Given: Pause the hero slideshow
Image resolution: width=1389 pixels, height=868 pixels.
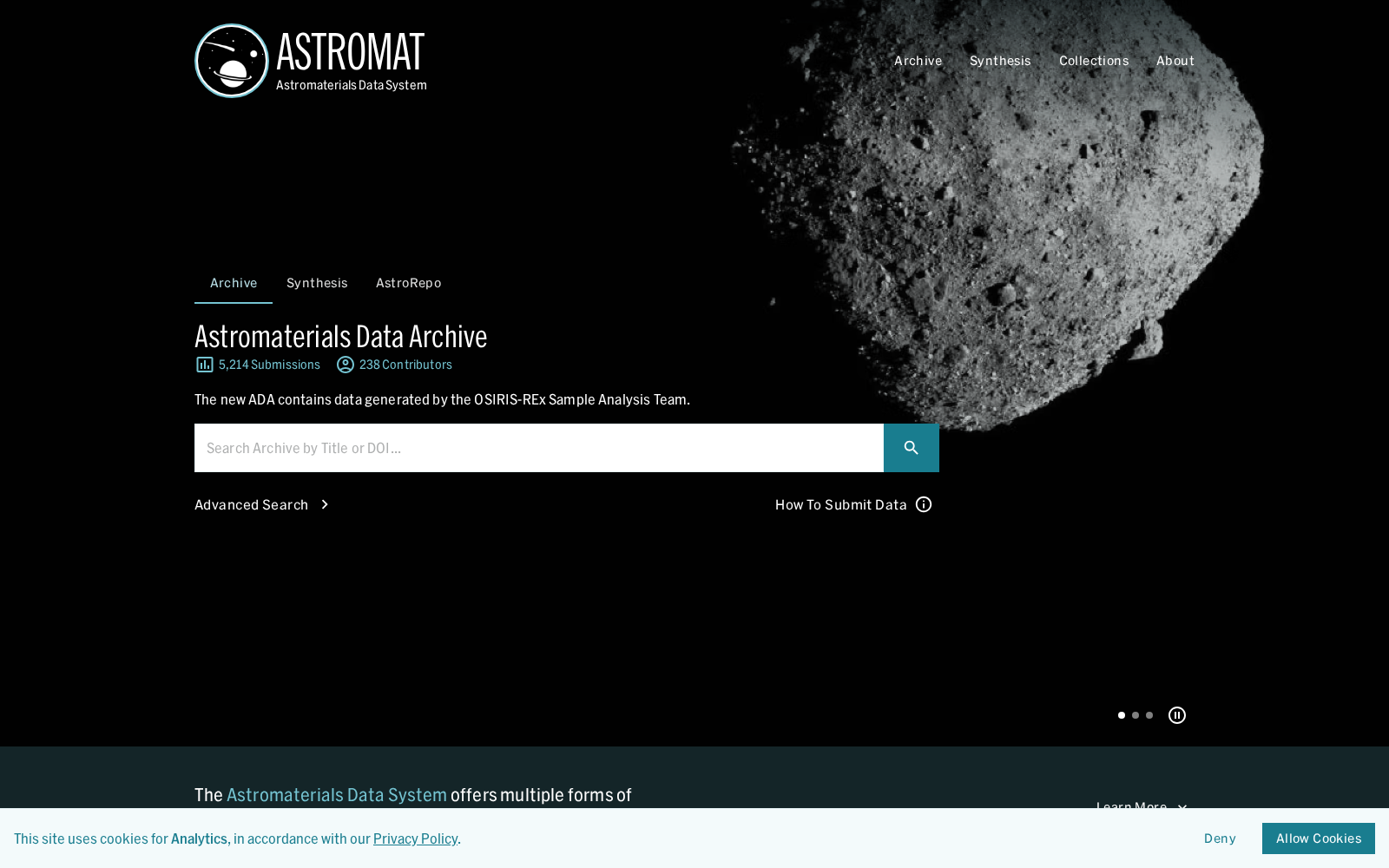Looking at the screenshot, I should [1177, 715].
